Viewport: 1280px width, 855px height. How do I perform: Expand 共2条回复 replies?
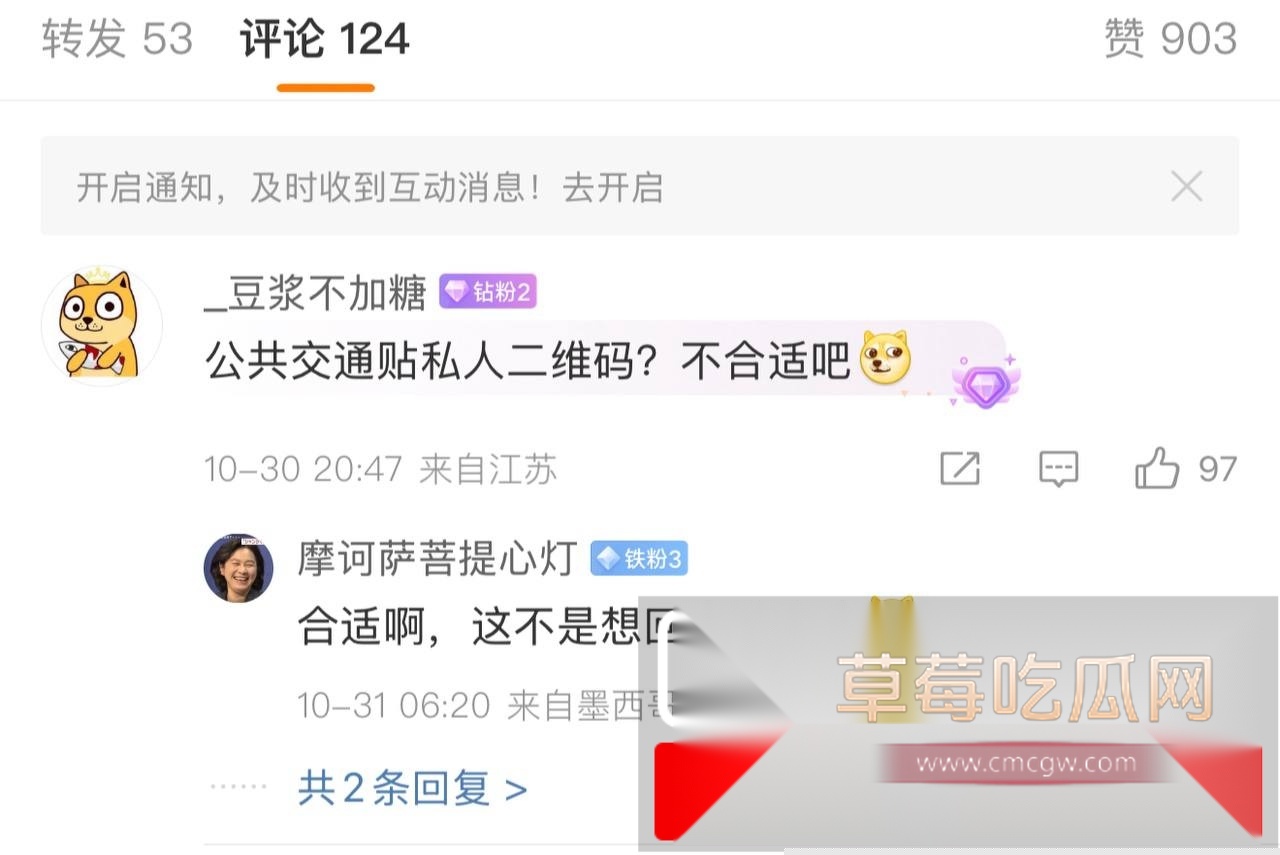412,789
